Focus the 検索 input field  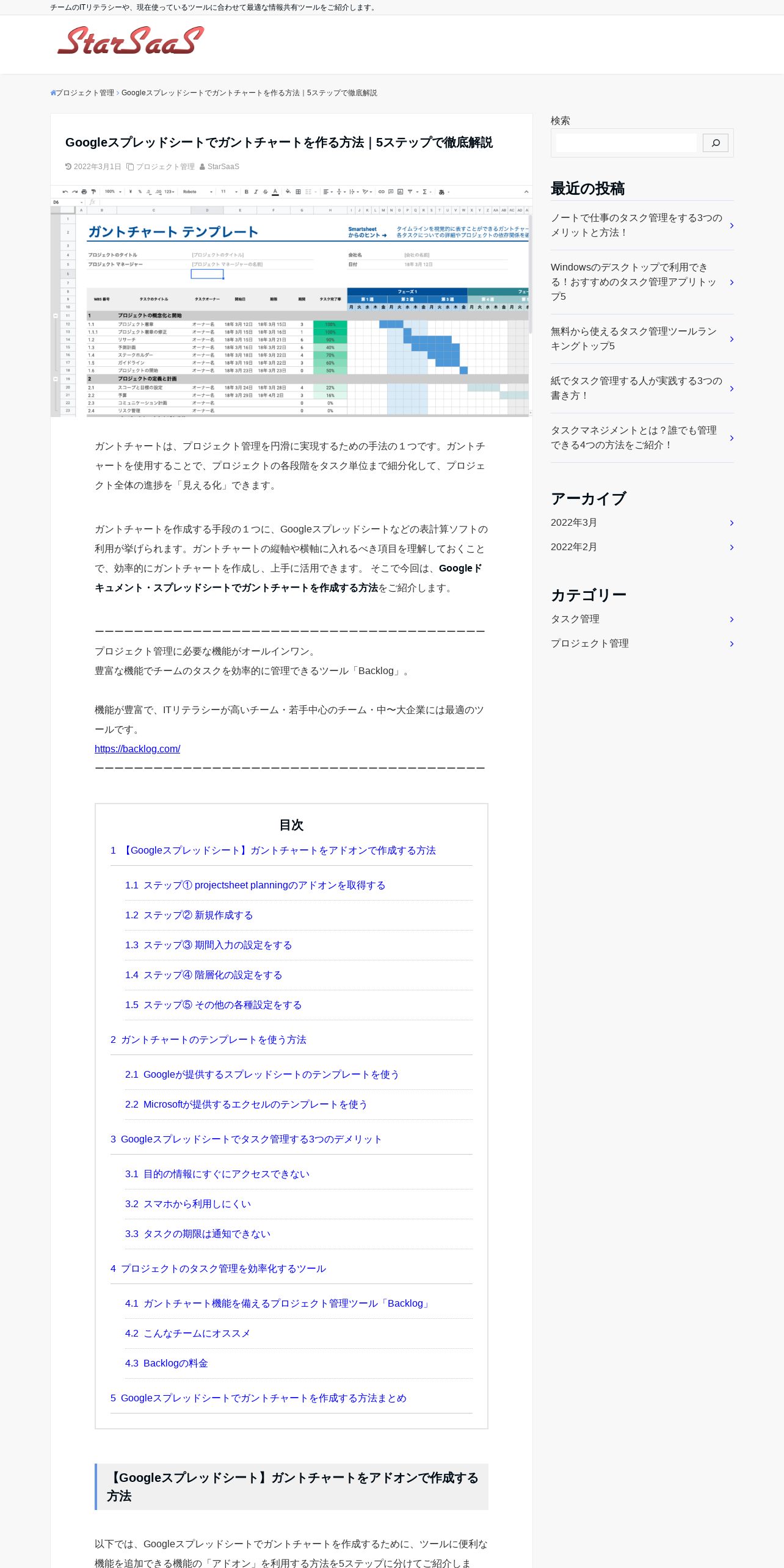tap(626, 143)
